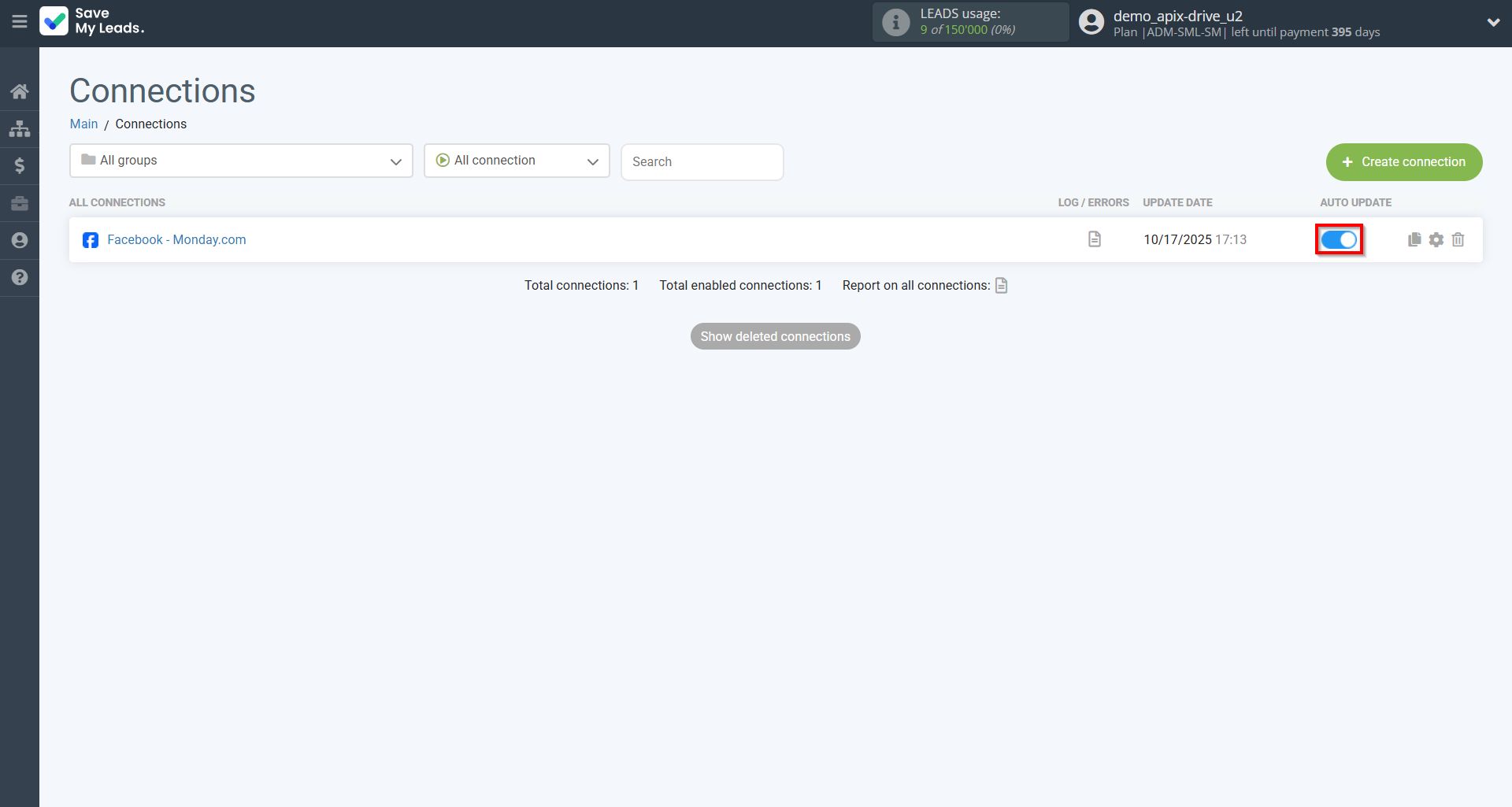Open the hamburger menu in the header
The height and width of the screenshot is (807, 1512).
(x=19, y=22)
